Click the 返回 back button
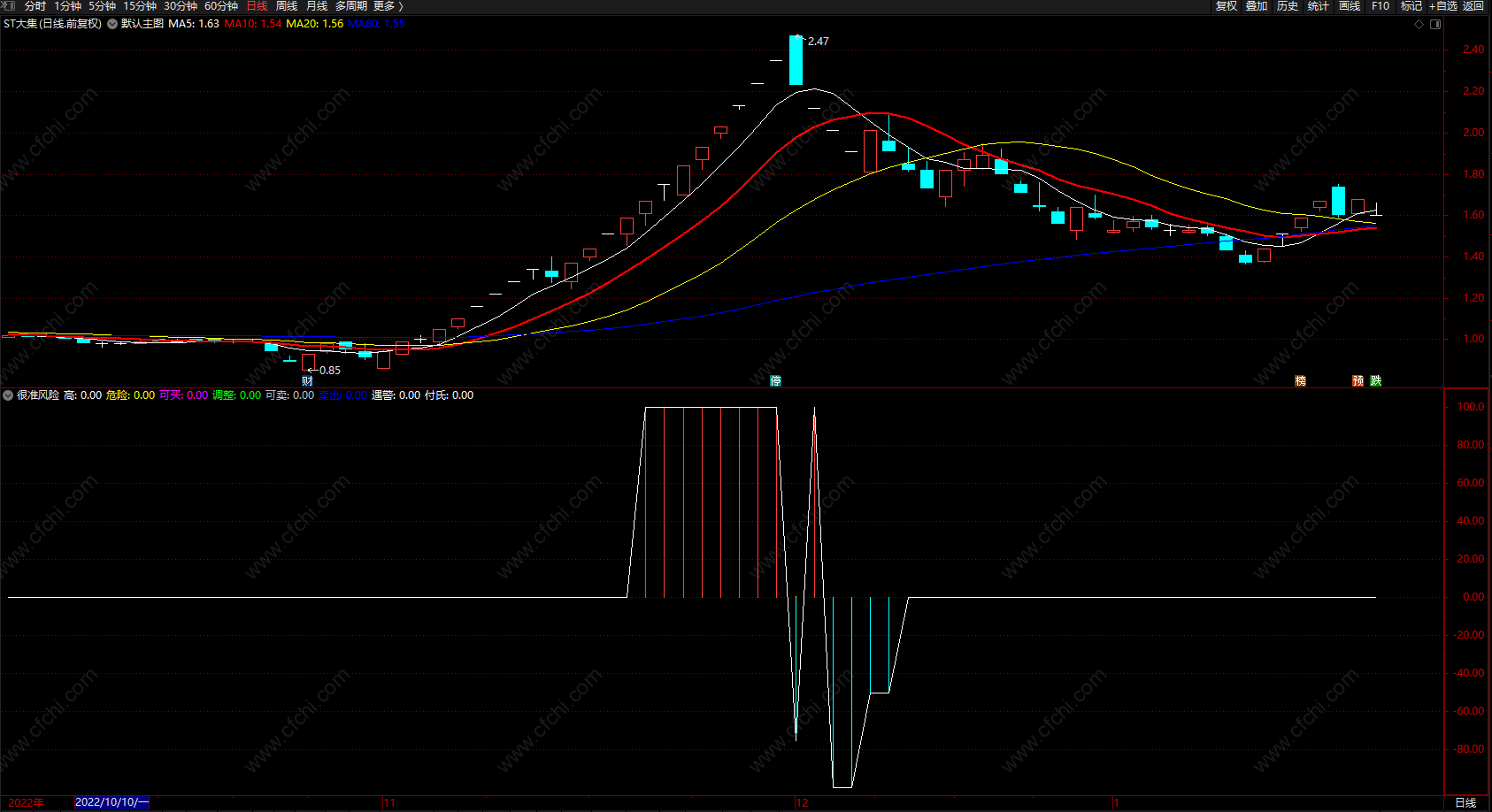1492x812 pixels. (x=1473, y=6)
